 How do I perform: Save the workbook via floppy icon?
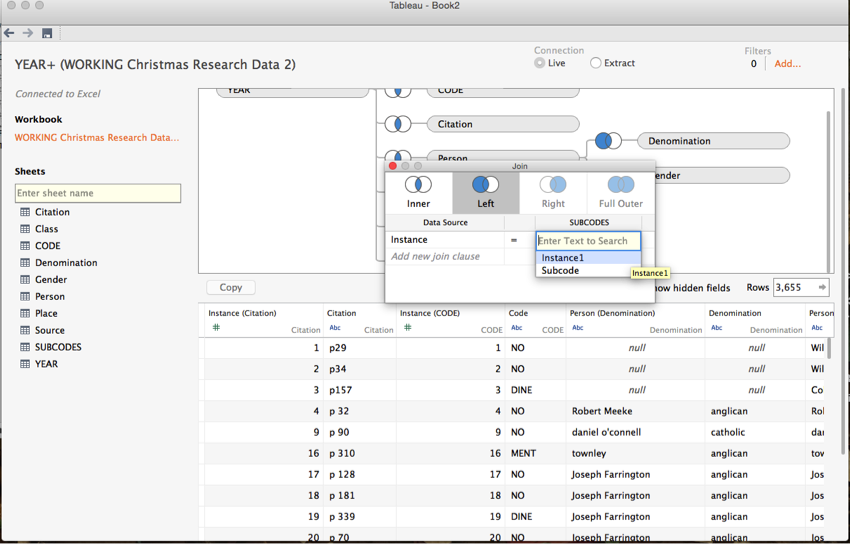click(47, 34)
